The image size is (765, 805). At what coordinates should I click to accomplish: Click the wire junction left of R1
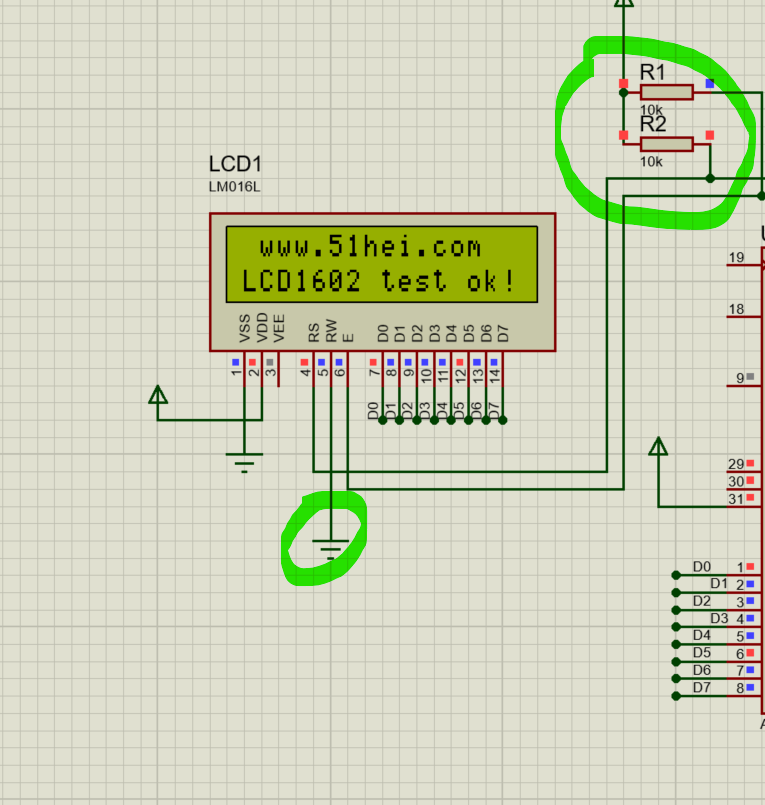tap(623, 93)
